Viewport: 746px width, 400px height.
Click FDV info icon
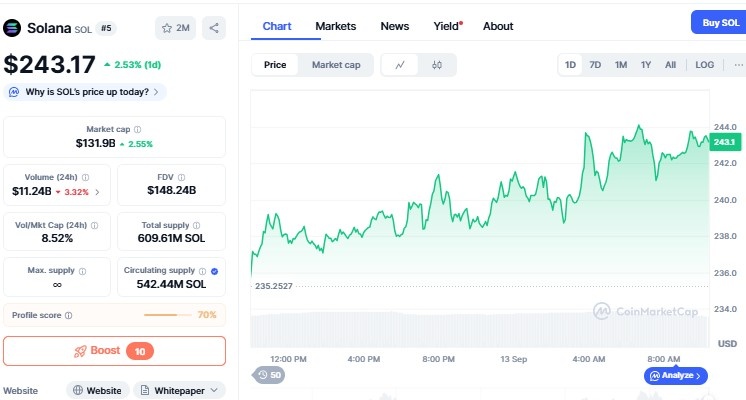coord(181,177)
